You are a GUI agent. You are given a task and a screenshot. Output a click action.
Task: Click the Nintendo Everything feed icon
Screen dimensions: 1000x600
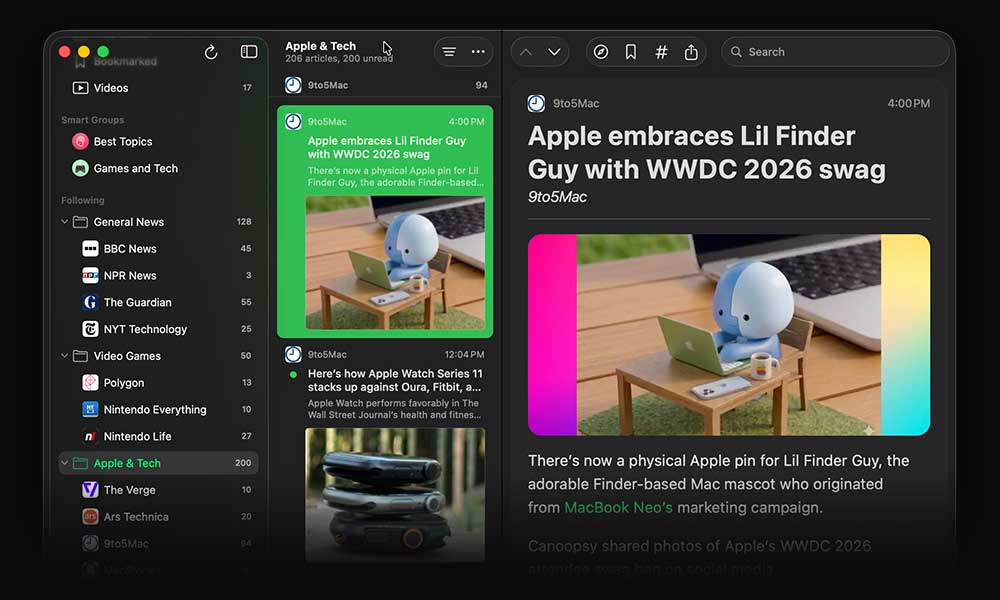click(91, 409)
